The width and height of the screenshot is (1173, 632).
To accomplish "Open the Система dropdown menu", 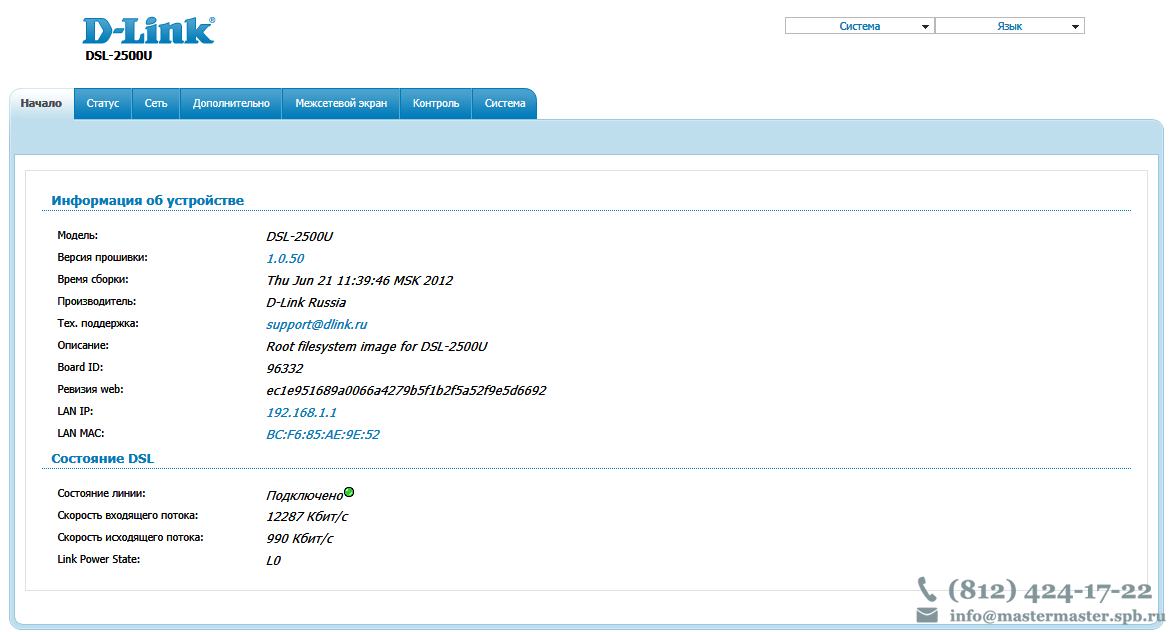I will [860, 26].
